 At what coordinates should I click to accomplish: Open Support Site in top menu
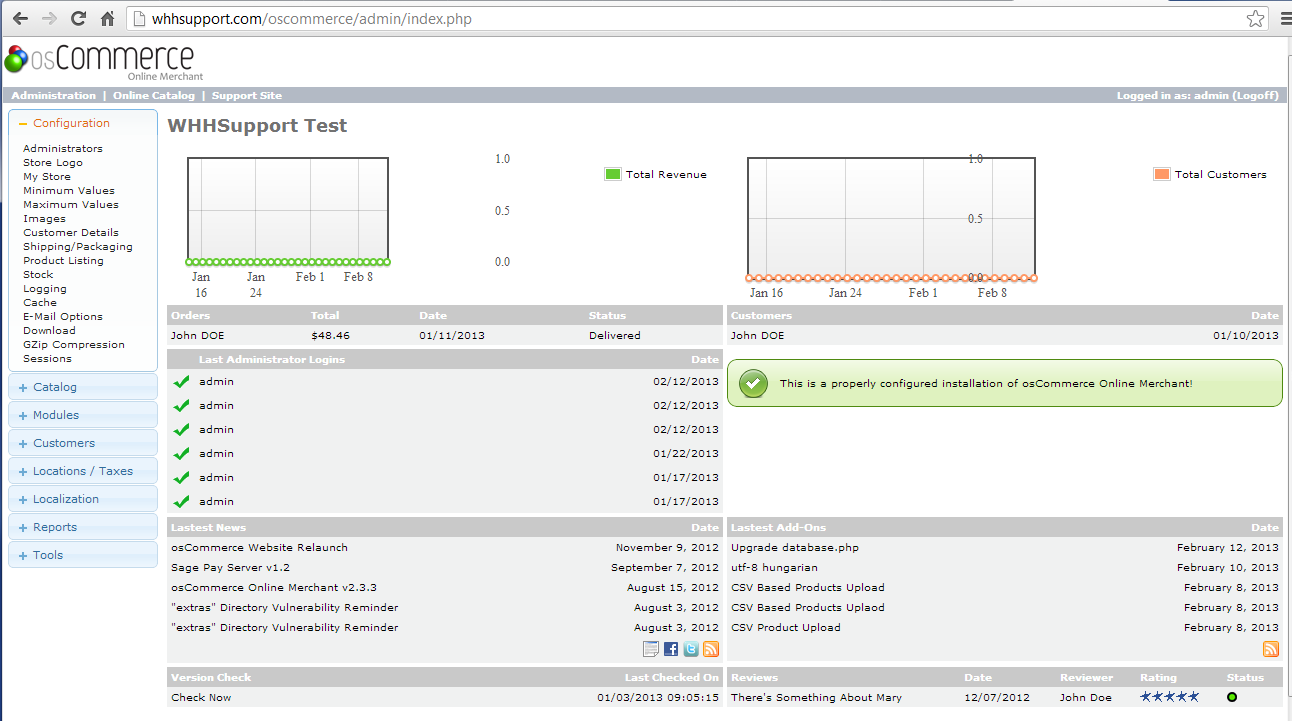(246, 96)
